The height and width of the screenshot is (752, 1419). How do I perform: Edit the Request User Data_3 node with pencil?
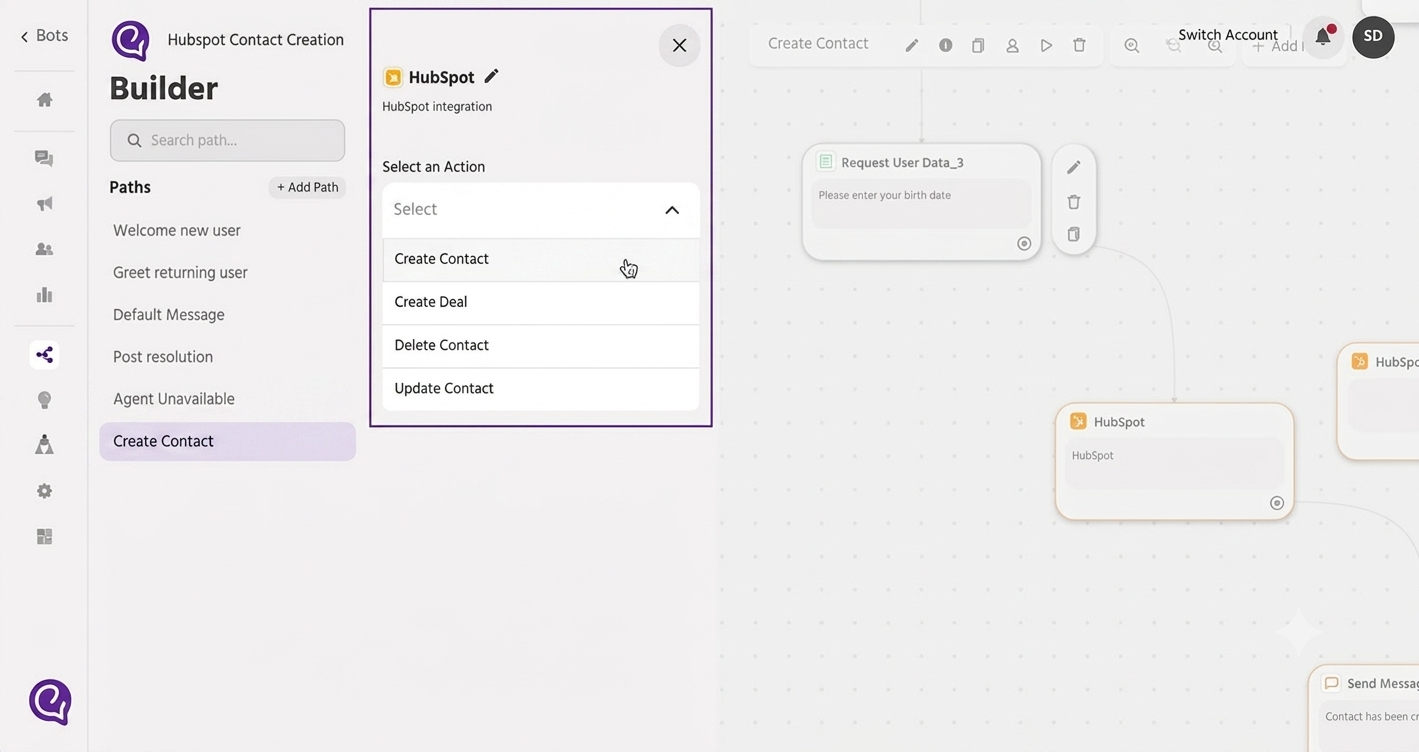[x=1073, y=167]
